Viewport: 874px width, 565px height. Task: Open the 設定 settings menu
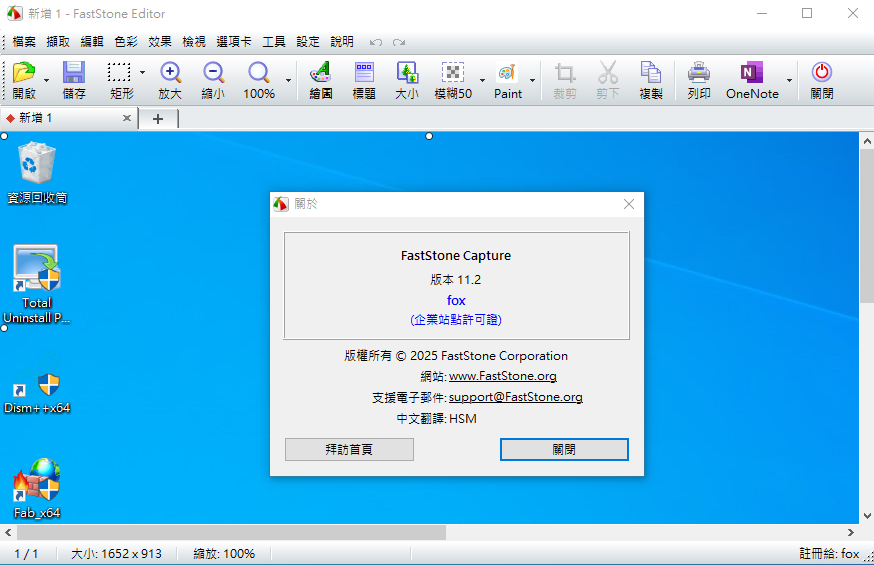[308, 42]
